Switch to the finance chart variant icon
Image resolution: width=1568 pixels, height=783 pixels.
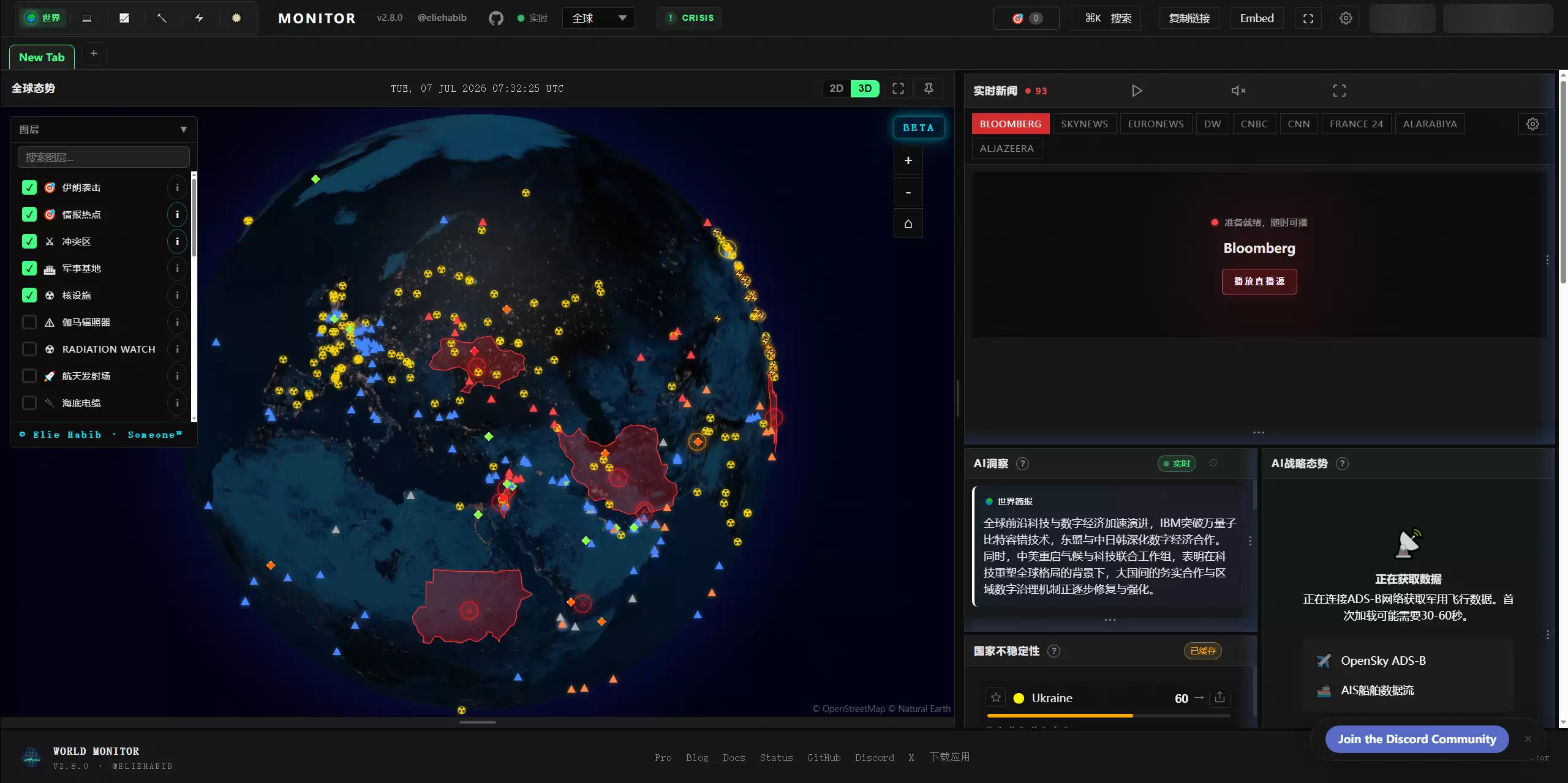[x=124, y=18]
